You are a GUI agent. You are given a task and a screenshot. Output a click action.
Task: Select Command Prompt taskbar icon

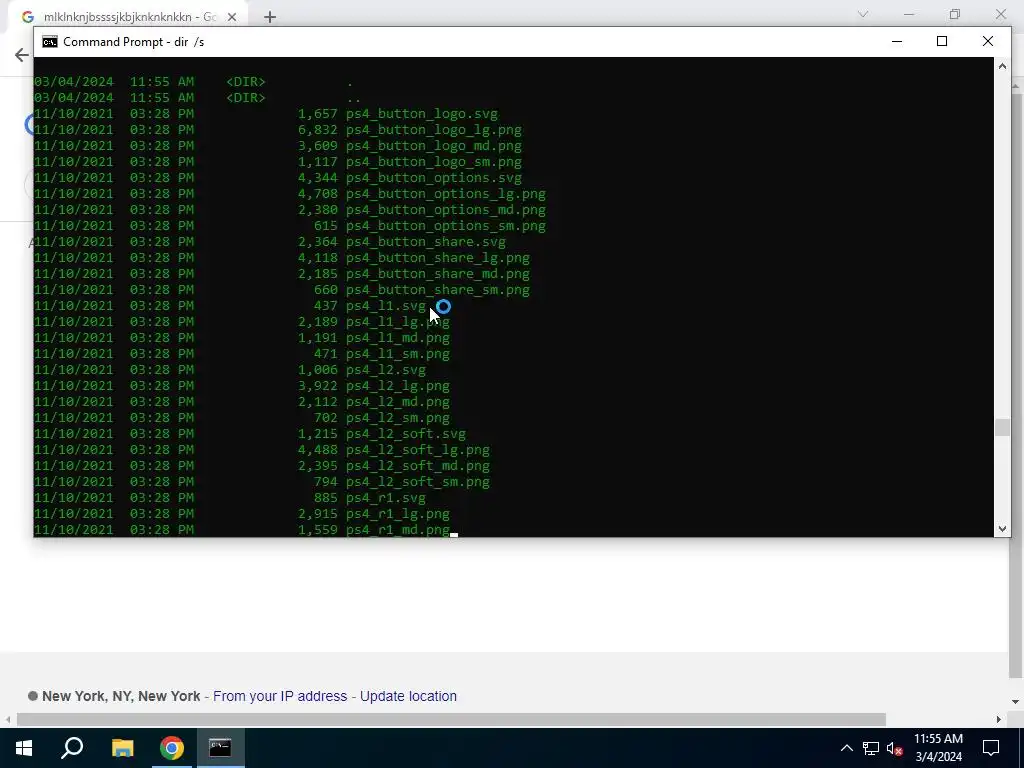(x=220, y=748)
